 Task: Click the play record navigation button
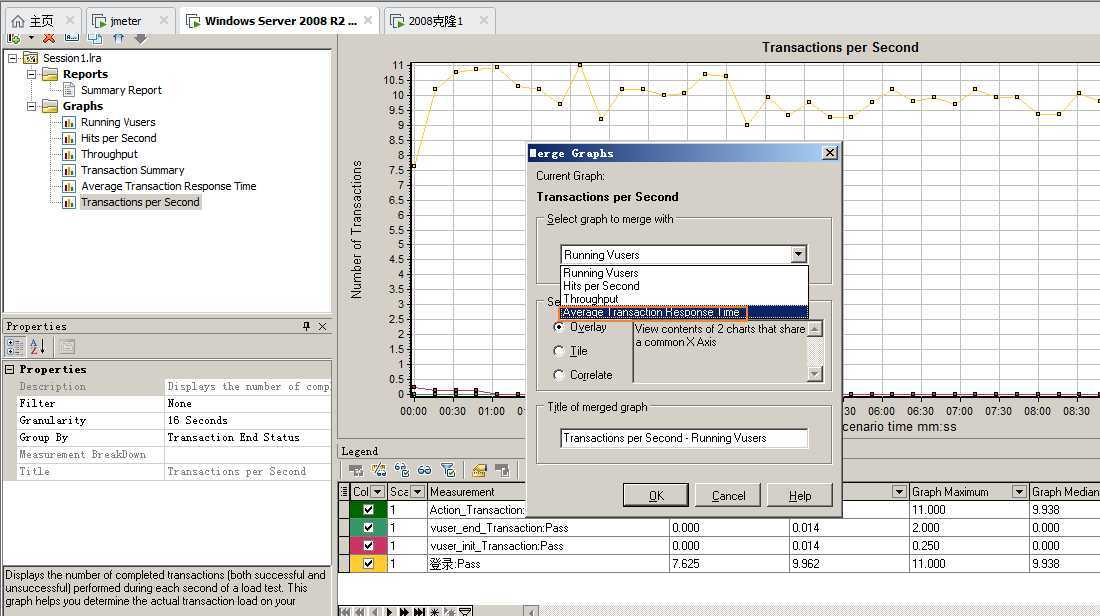(389, 612)
